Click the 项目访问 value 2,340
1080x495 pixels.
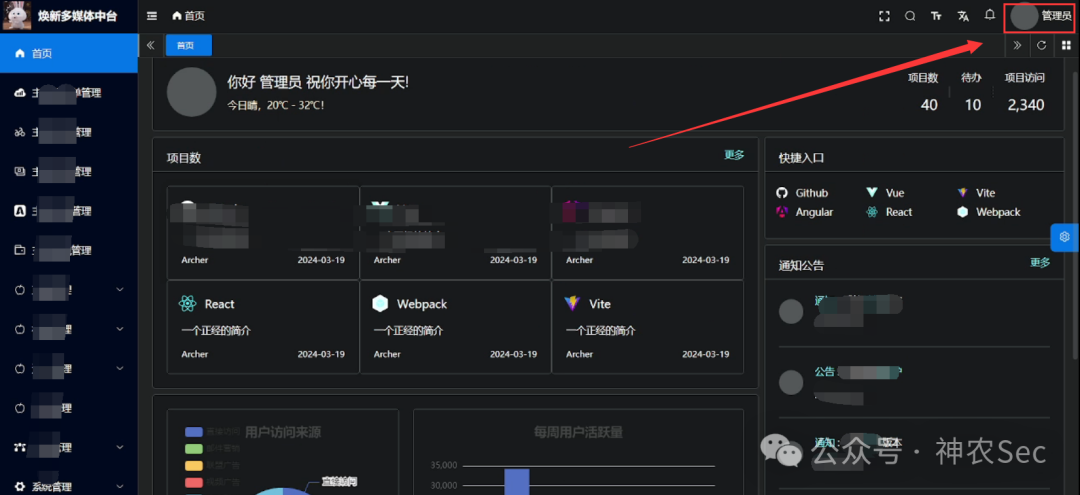coord(1026,105)
